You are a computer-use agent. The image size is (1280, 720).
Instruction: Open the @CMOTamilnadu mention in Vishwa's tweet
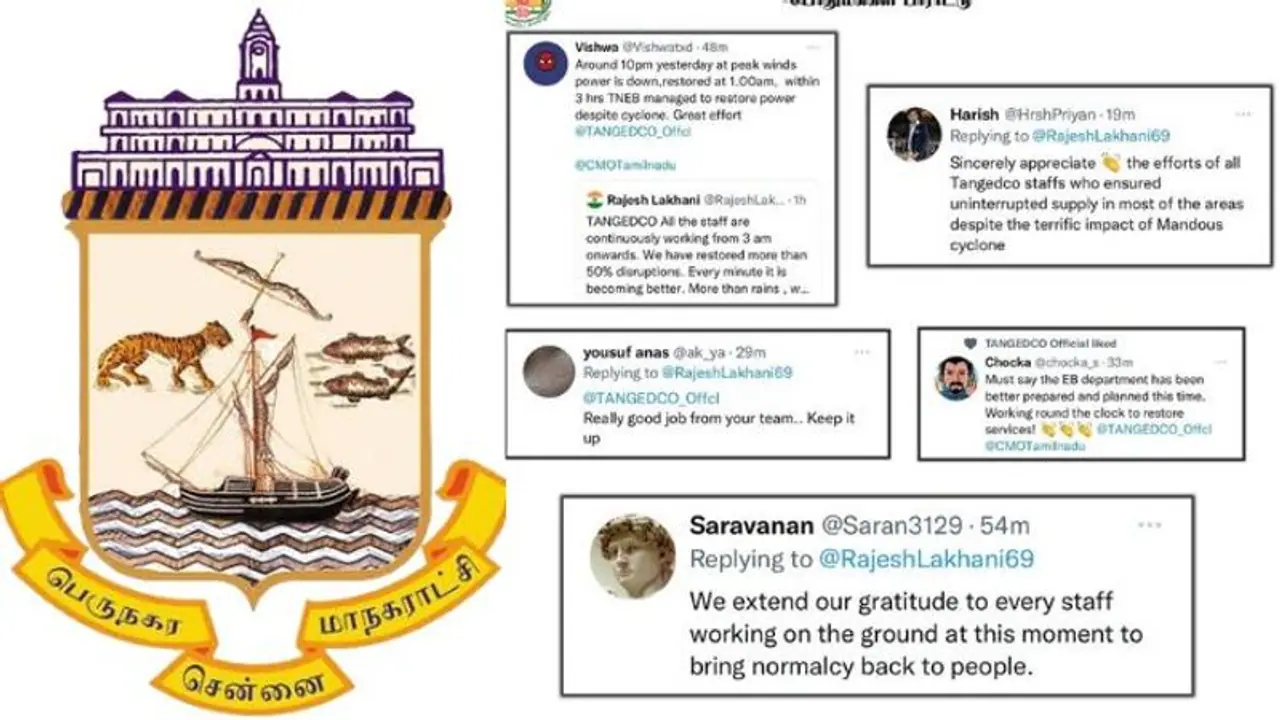612,164
